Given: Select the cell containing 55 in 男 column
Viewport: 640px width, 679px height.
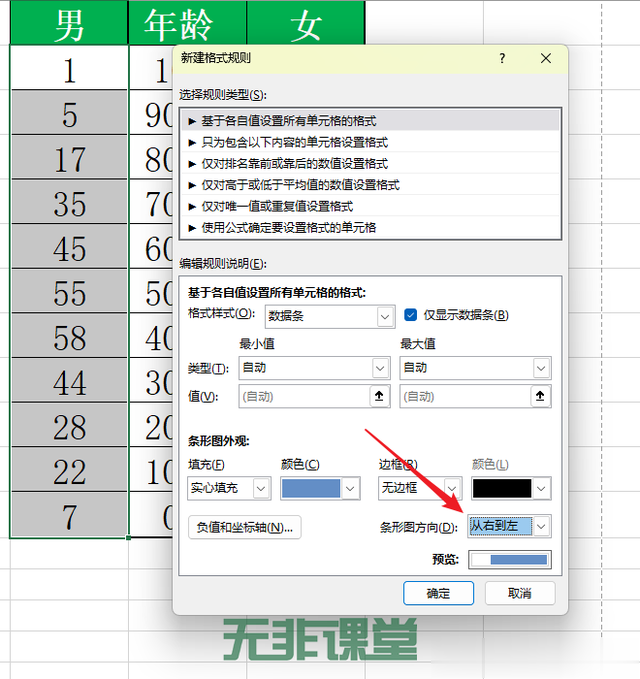Looking at the screenshot, I should pyautogui.click(x=69, y=291).
